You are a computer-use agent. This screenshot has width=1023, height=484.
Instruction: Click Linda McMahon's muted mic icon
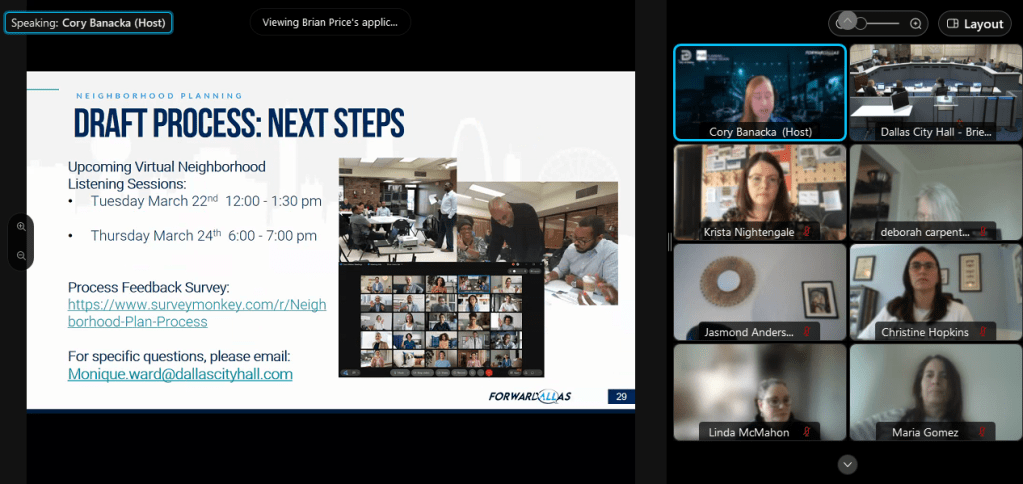(x=807, y=432)
